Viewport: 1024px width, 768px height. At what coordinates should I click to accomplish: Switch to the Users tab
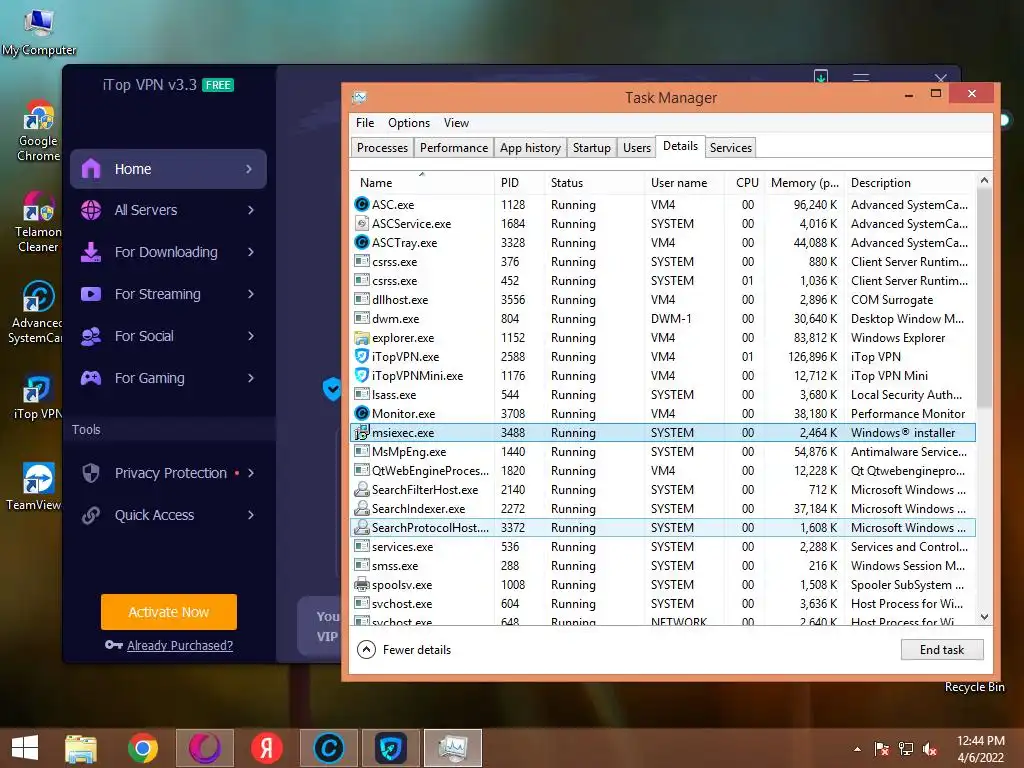point(637,148)
